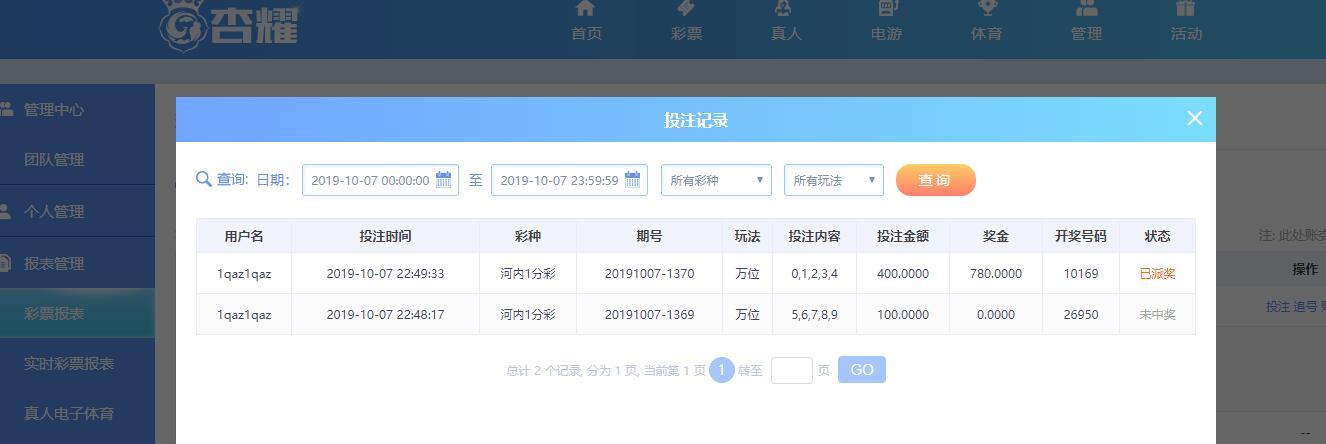Viewport: 1326px width, 444px height.
Task: Select 真人电子体育 in the sidebar
Action: pos(69,413)
